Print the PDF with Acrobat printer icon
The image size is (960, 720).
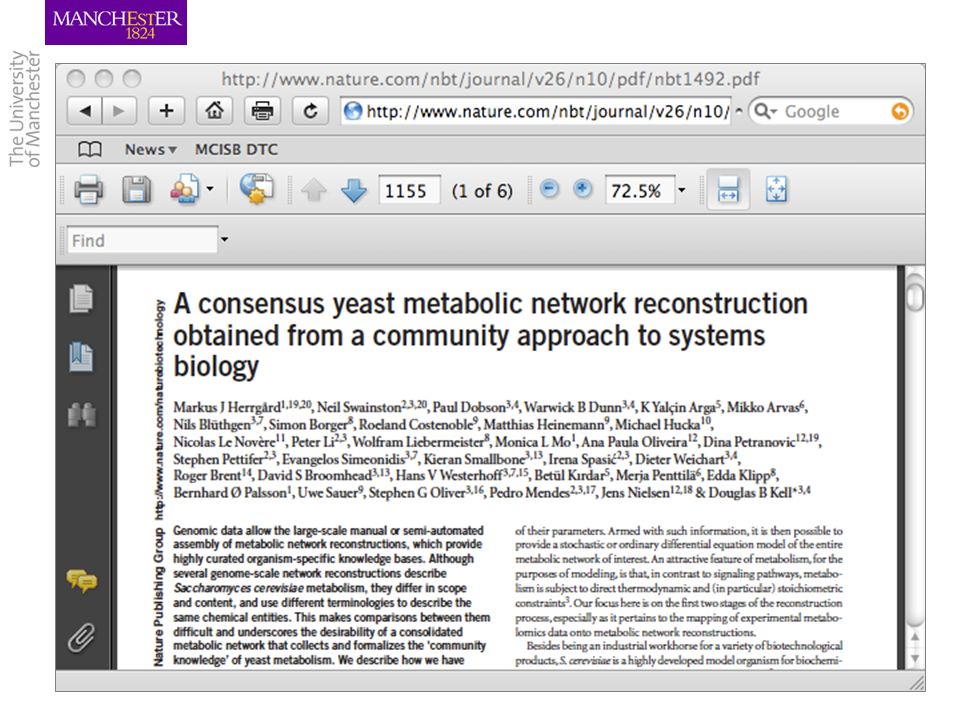[x=88, y=189]
